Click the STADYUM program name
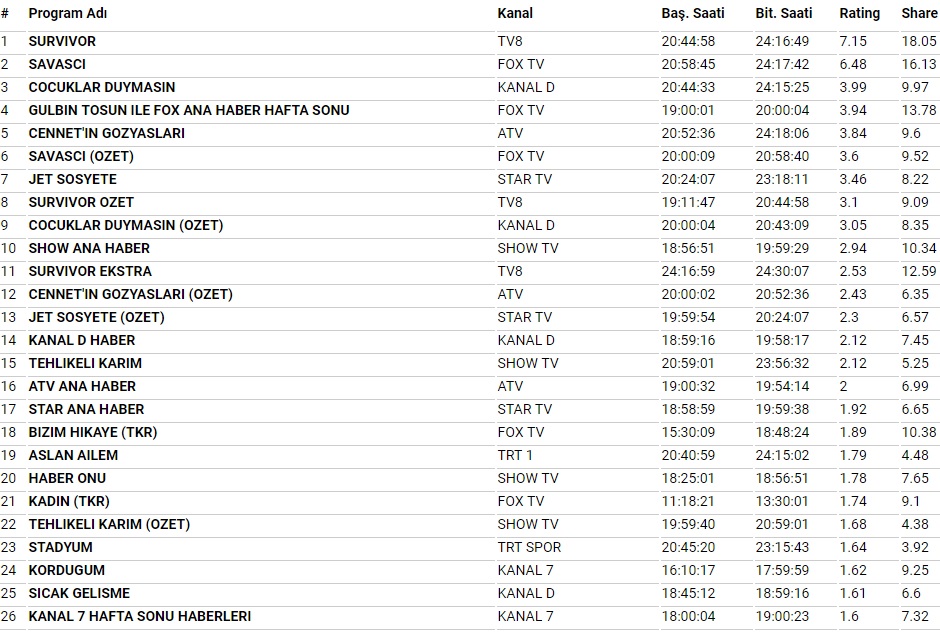 coord(60,547)
